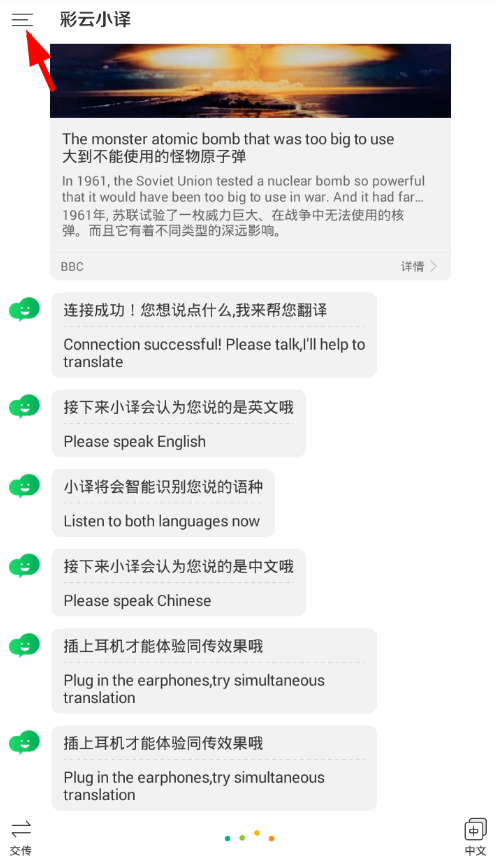Tap green avatar beside Please speak English
The image size is (496, 860).
24,406
